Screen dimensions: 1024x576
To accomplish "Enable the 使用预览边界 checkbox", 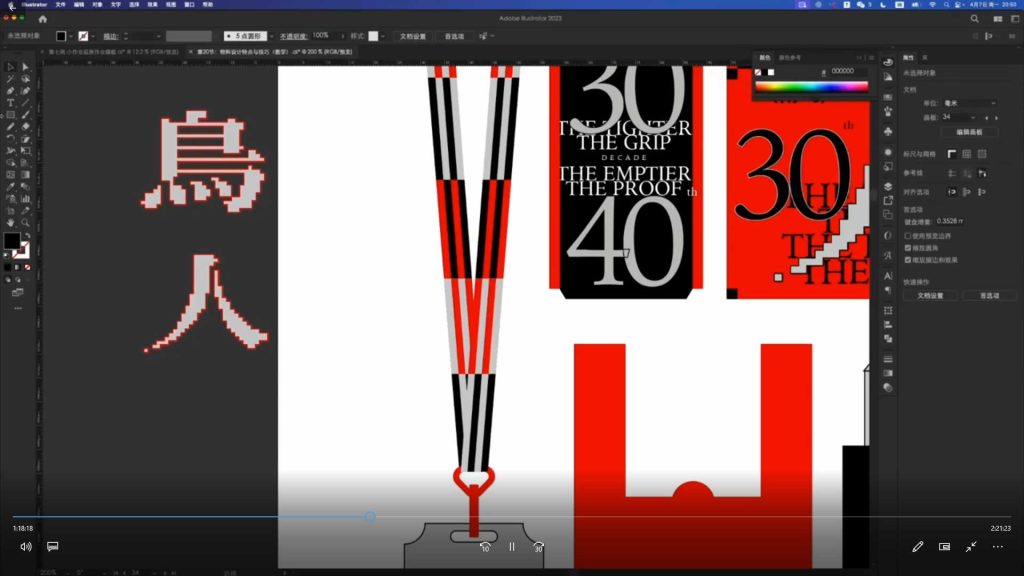I will pos(908,235).
